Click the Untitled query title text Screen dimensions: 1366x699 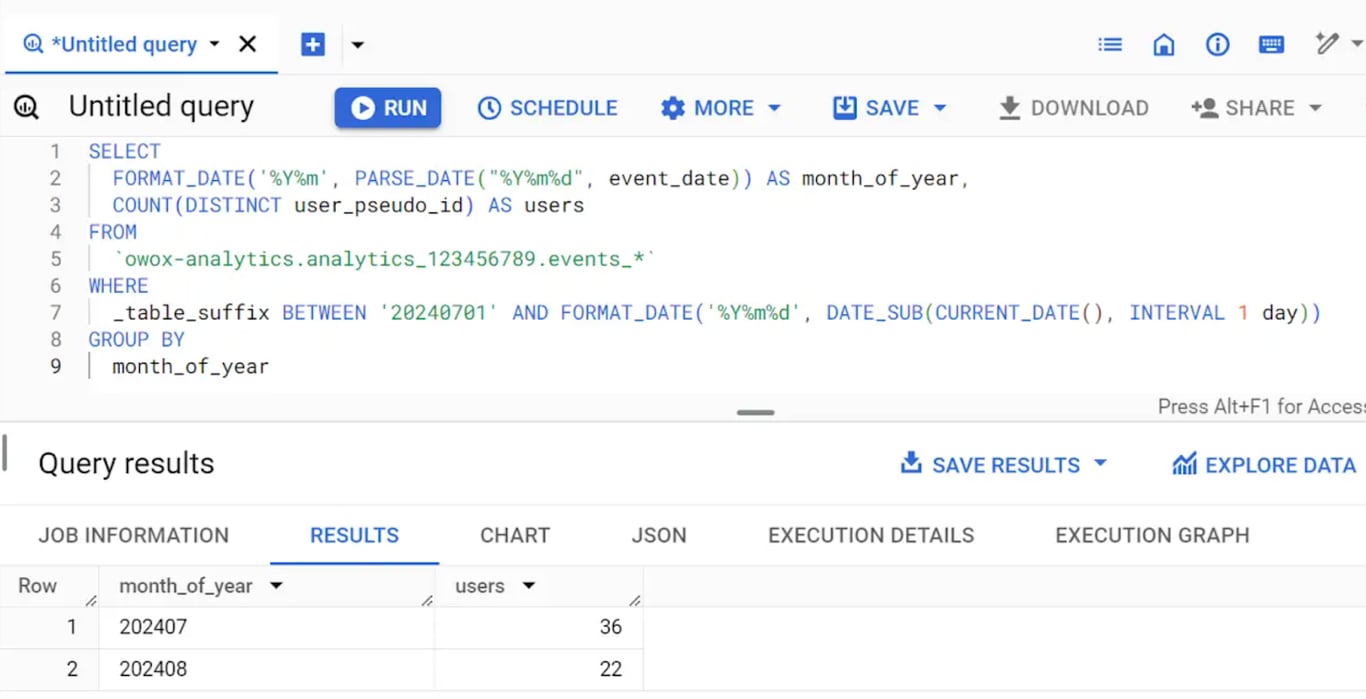tap(161, 106)
